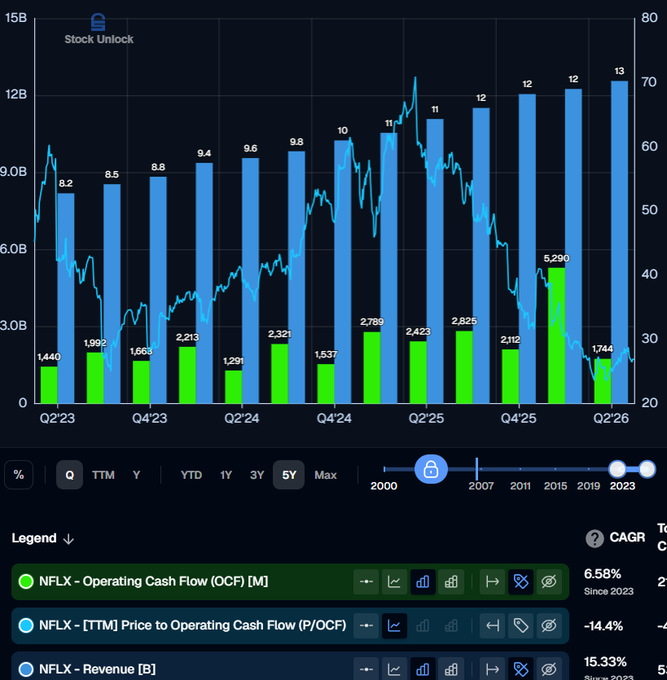The image size is (667, 680).
Task: Switch to yearly Y period view
Action: (136, 475)
